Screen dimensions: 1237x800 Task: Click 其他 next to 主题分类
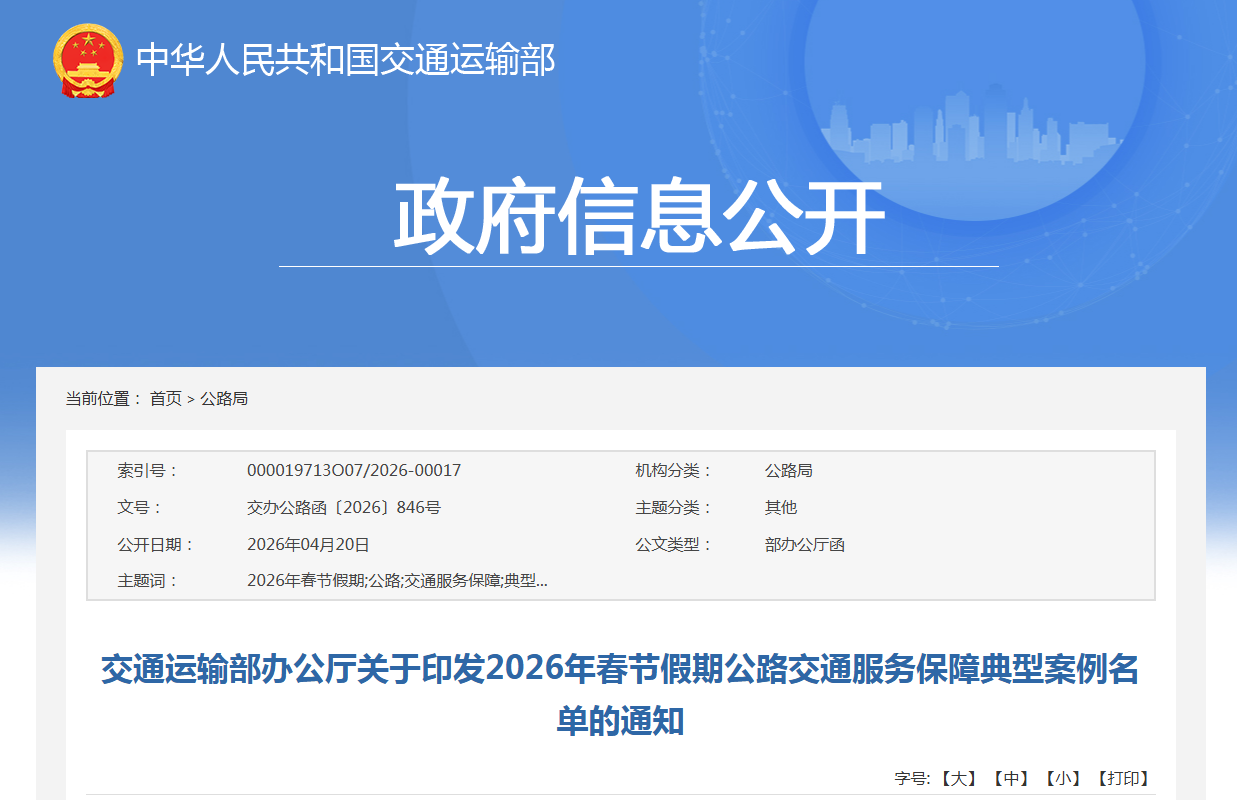(781, 507)
